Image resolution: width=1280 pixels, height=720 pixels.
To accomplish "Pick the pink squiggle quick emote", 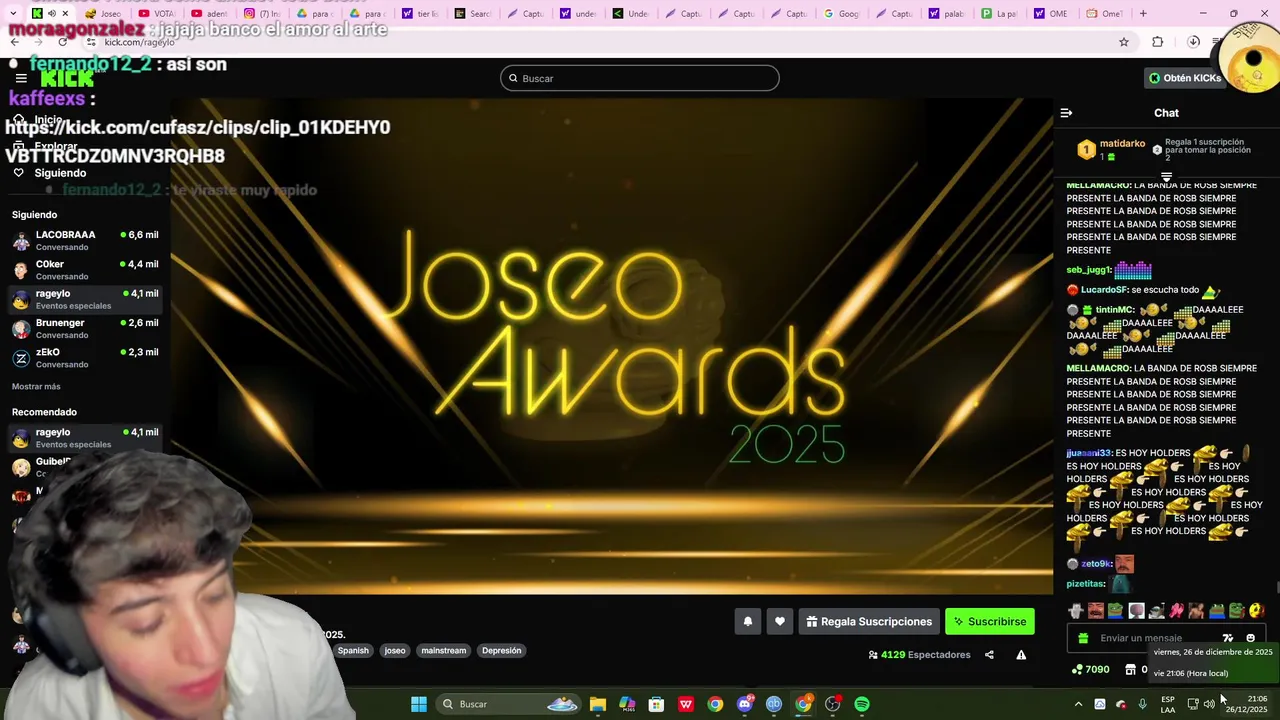I will 1176,610.
